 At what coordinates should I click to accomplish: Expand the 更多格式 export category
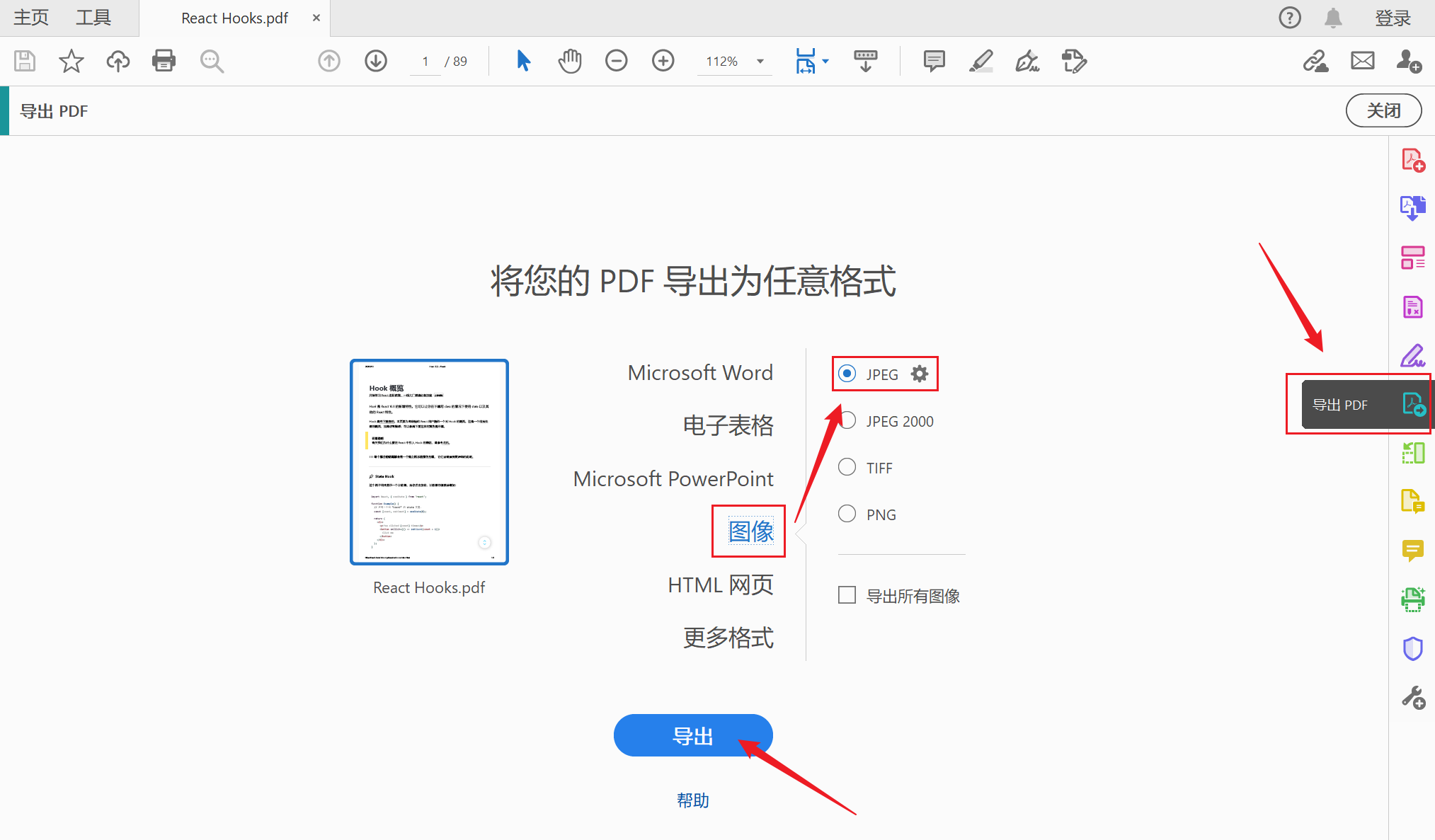click(728, 638)
